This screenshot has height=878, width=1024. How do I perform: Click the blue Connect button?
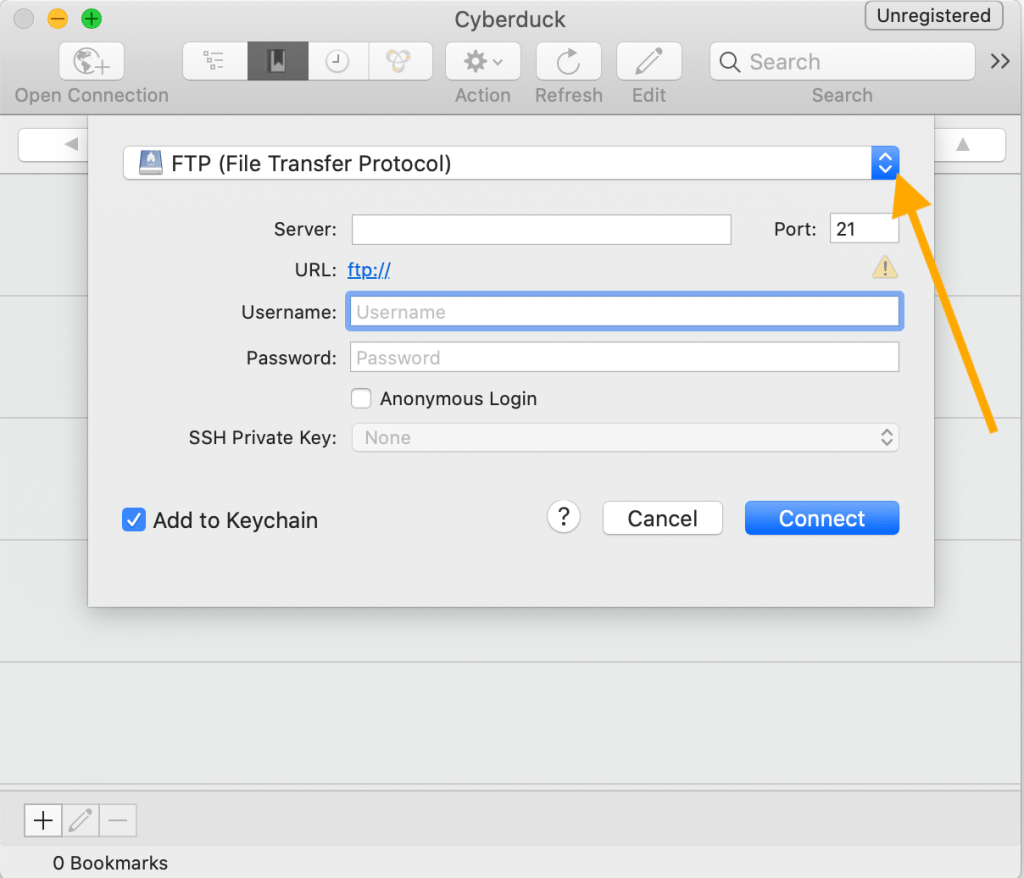(822, 518)
